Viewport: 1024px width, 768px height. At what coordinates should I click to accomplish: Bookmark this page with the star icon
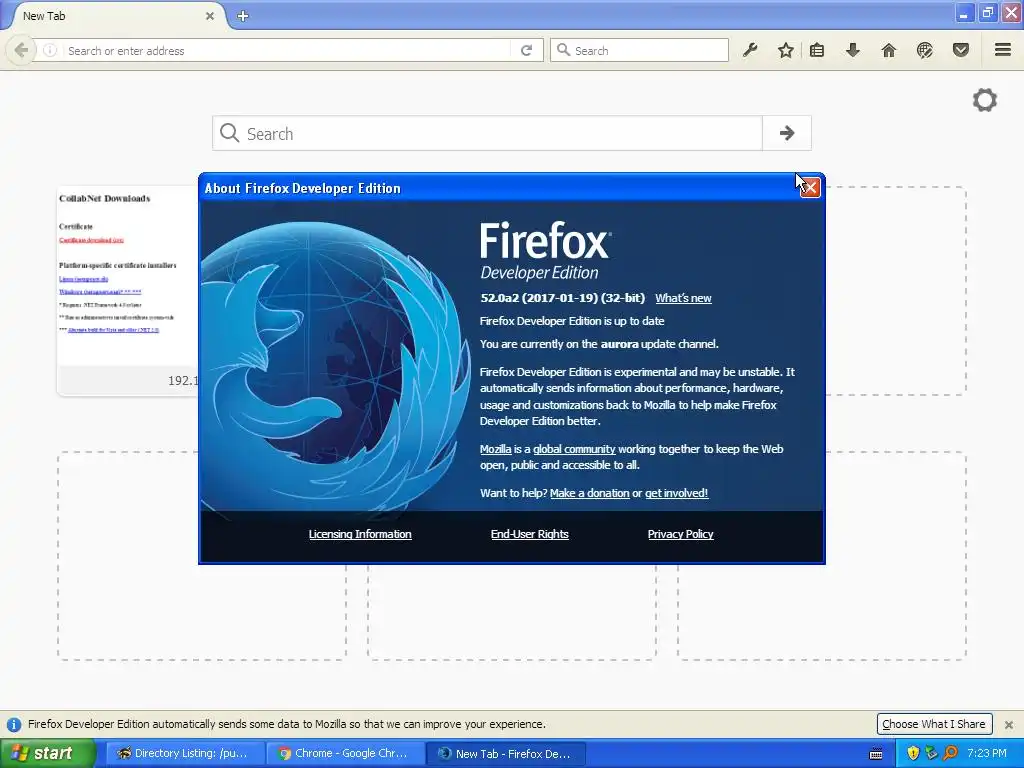(x=786, y=50)
